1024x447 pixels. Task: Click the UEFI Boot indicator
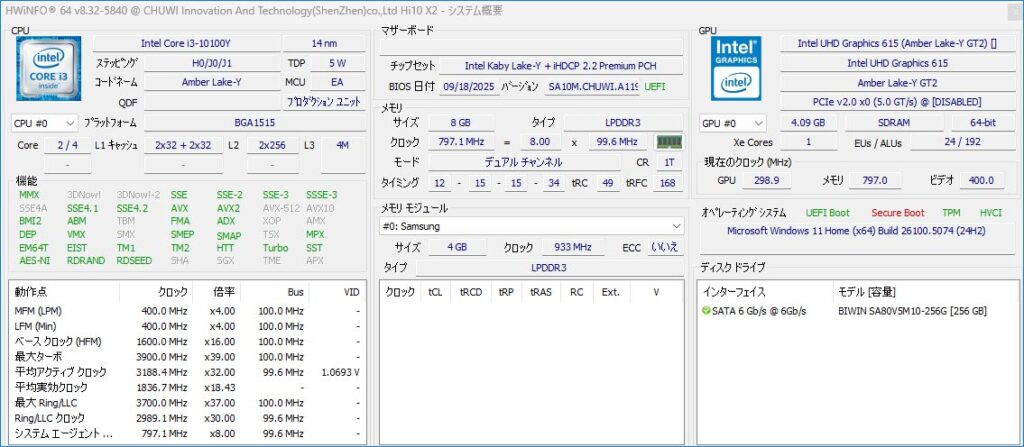point(826,212)
